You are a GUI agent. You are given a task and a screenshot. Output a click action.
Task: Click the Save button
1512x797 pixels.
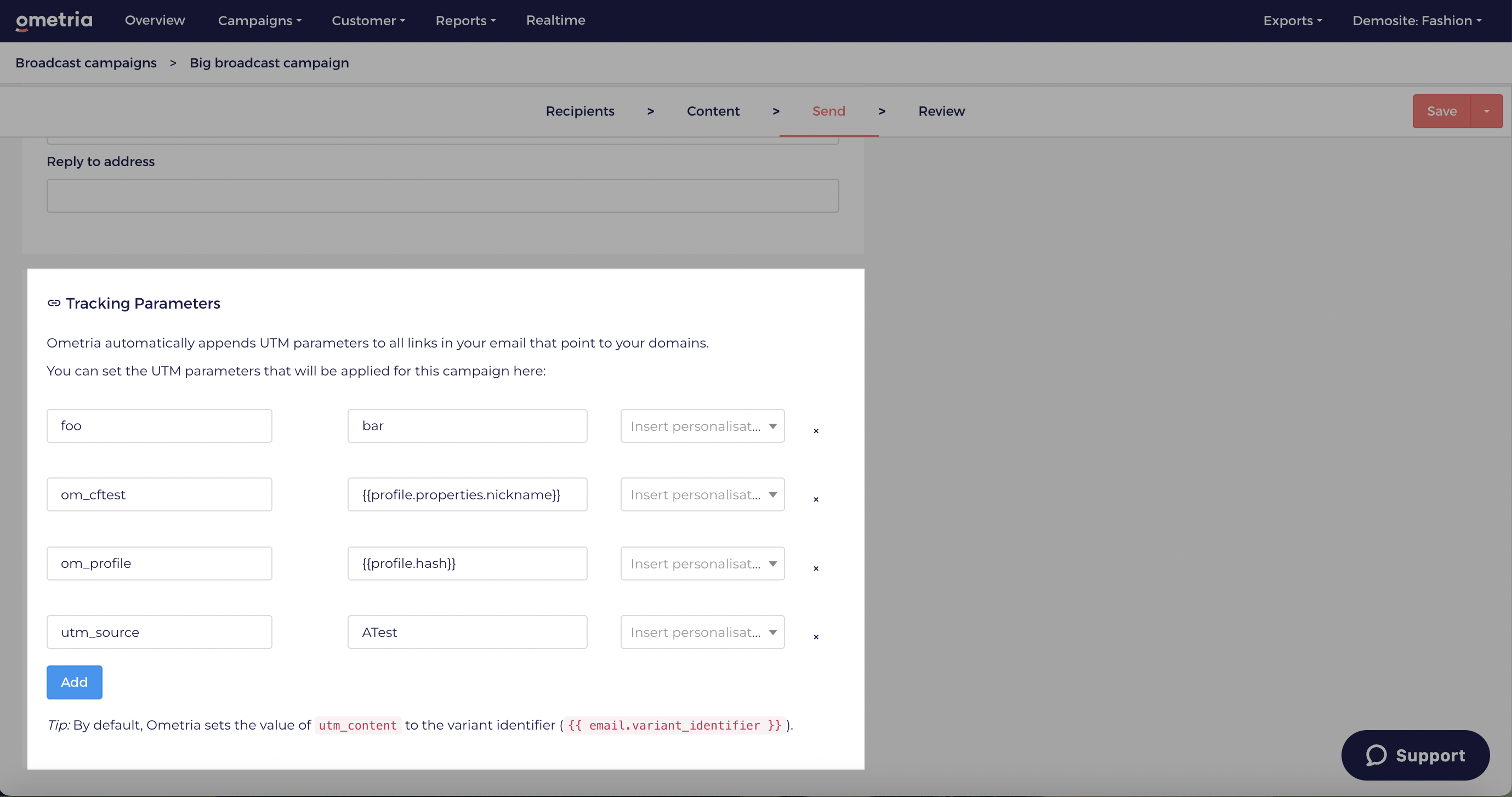click(x=1442, y=111)
